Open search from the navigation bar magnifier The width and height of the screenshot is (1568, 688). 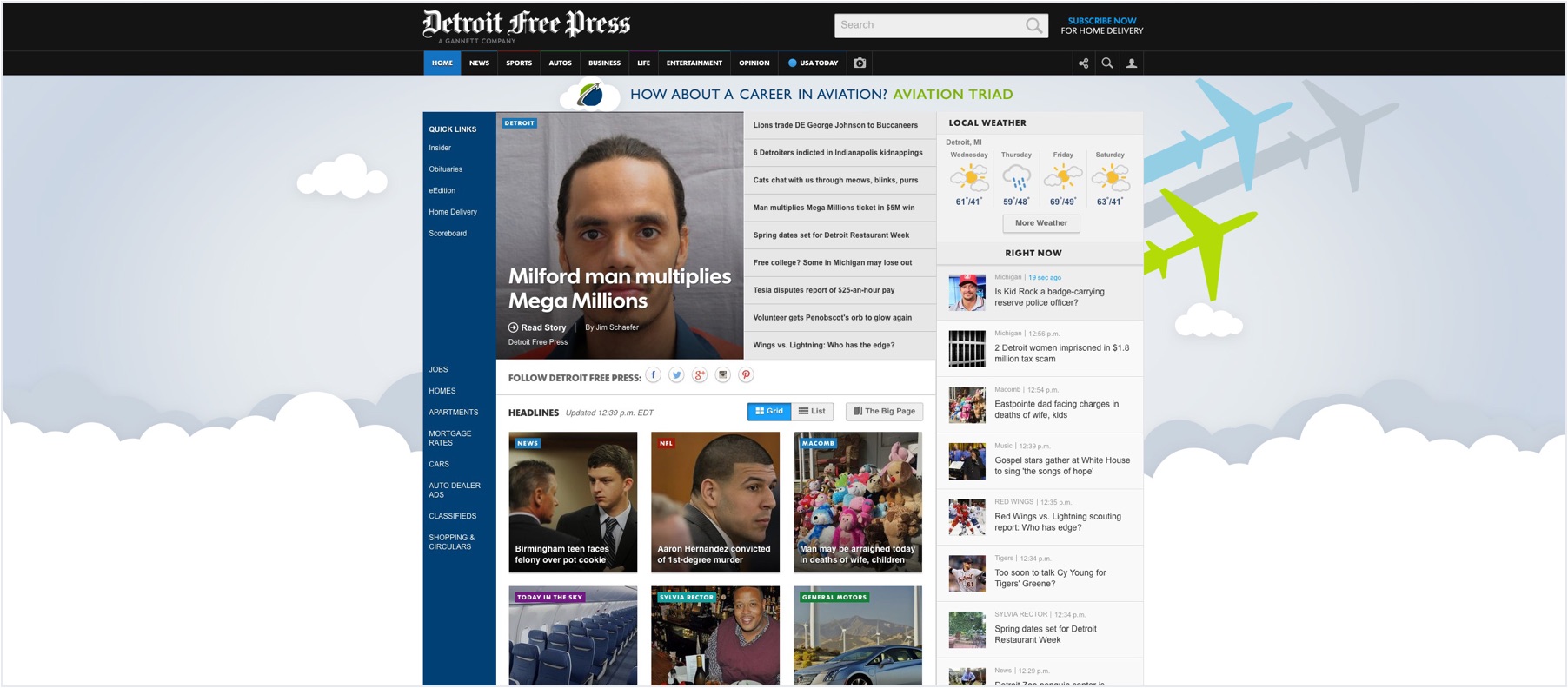(x=1107, y=63)
